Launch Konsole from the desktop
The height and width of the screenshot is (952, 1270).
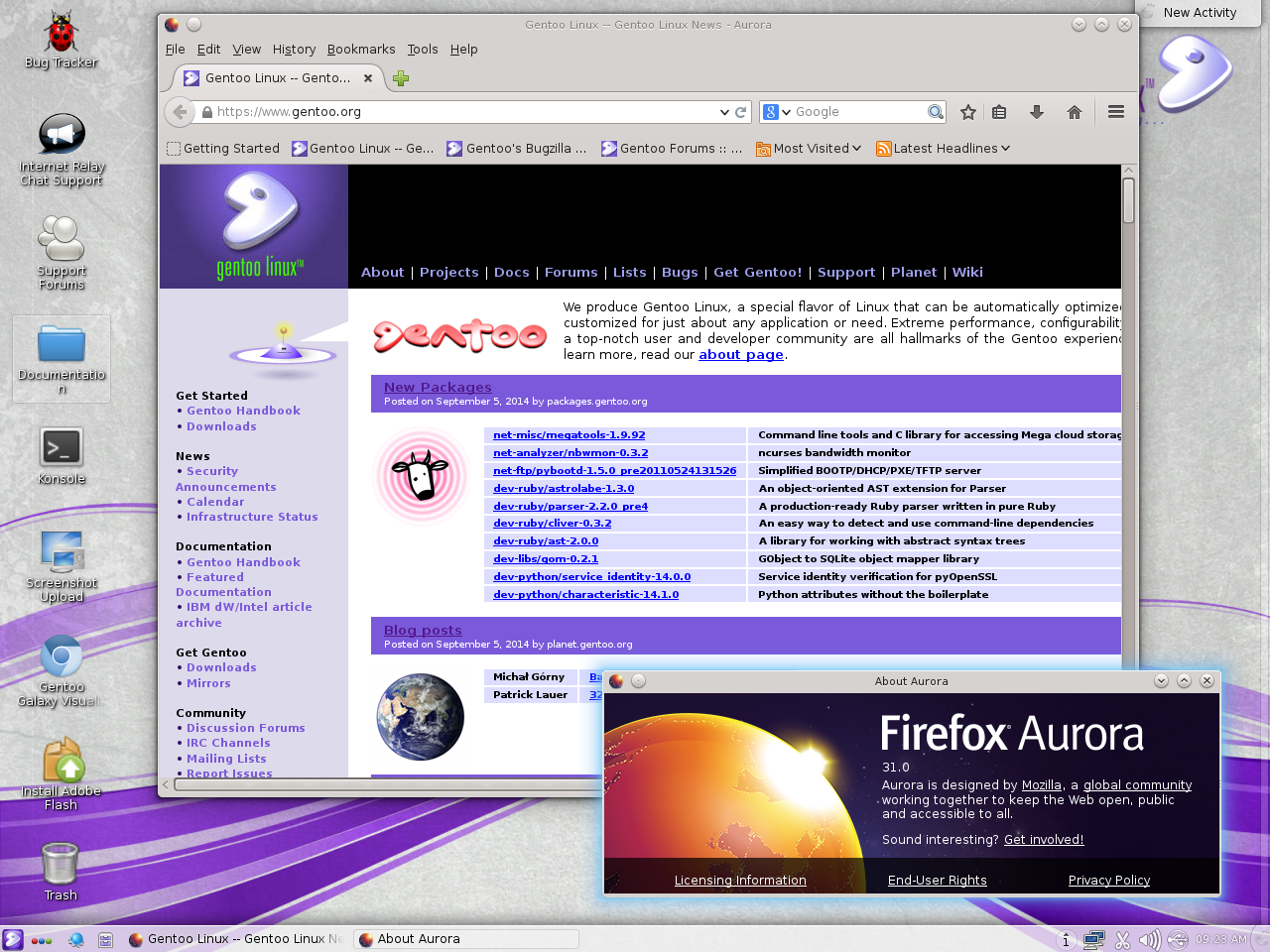(62, 455)
